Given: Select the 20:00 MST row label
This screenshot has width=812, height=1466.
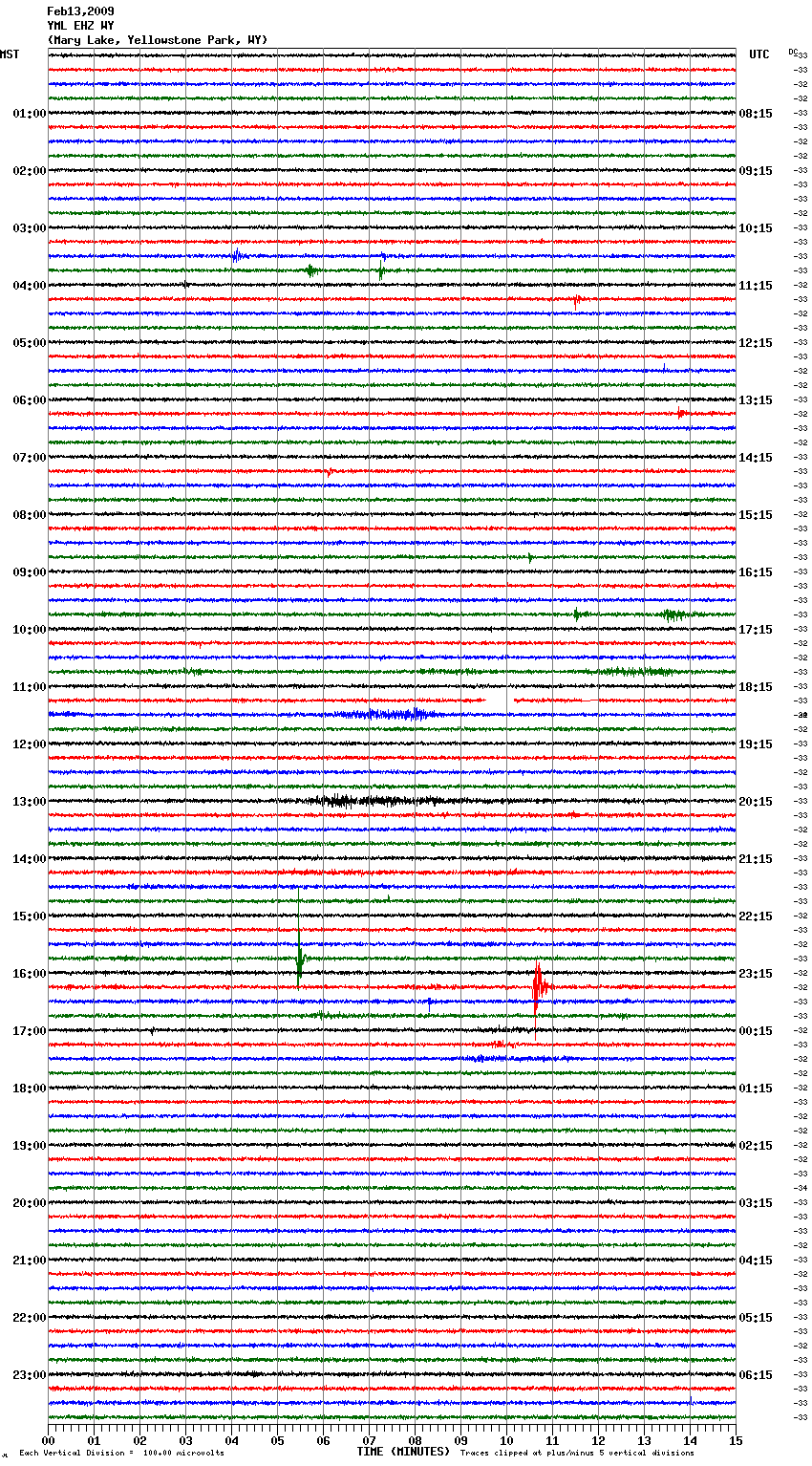Looking at the screenshot, I should pyautogui.click(x=29, y=1203).
